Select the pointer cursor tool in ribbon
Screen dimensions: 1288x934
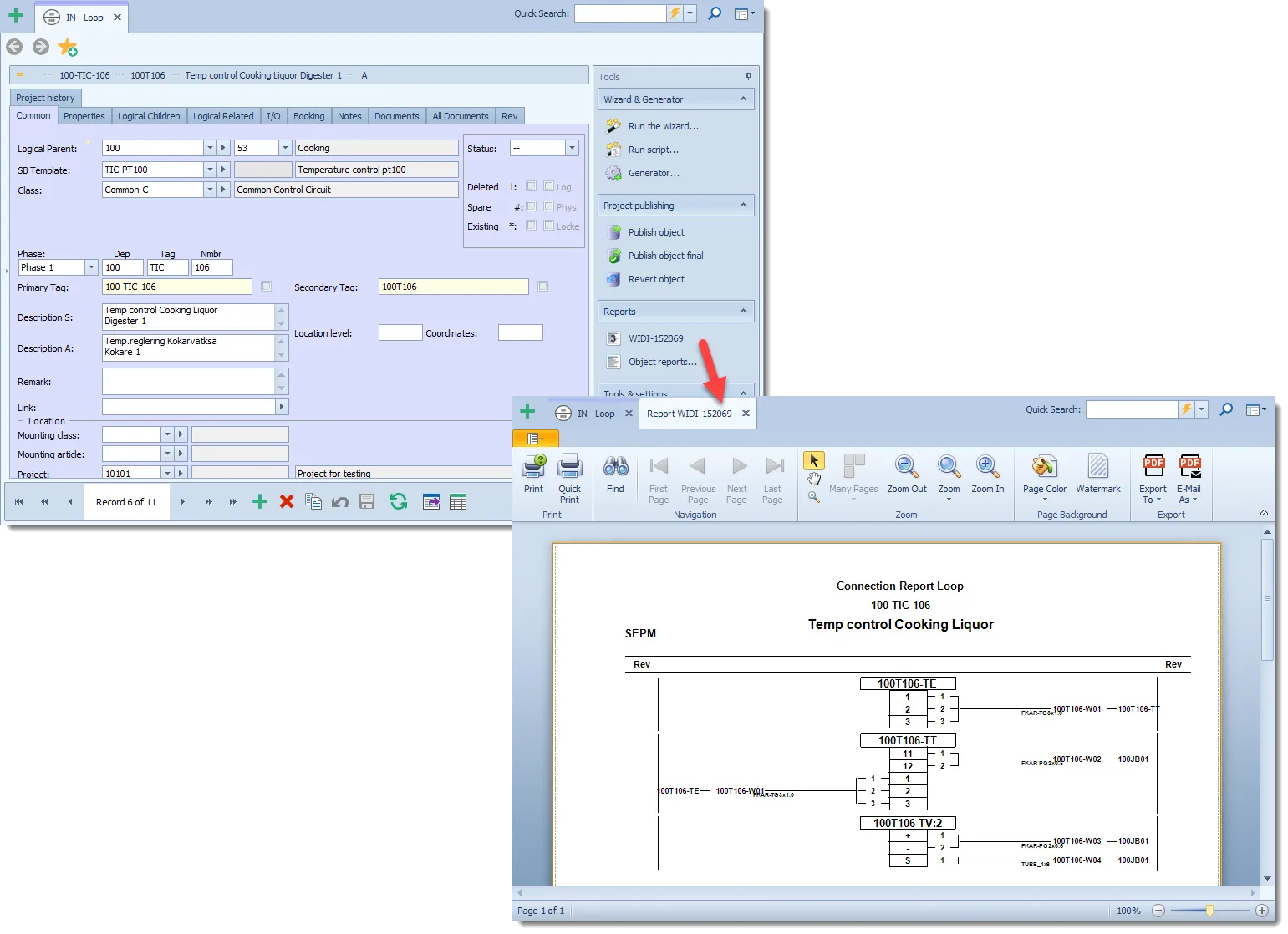click(x=814, y=460)
